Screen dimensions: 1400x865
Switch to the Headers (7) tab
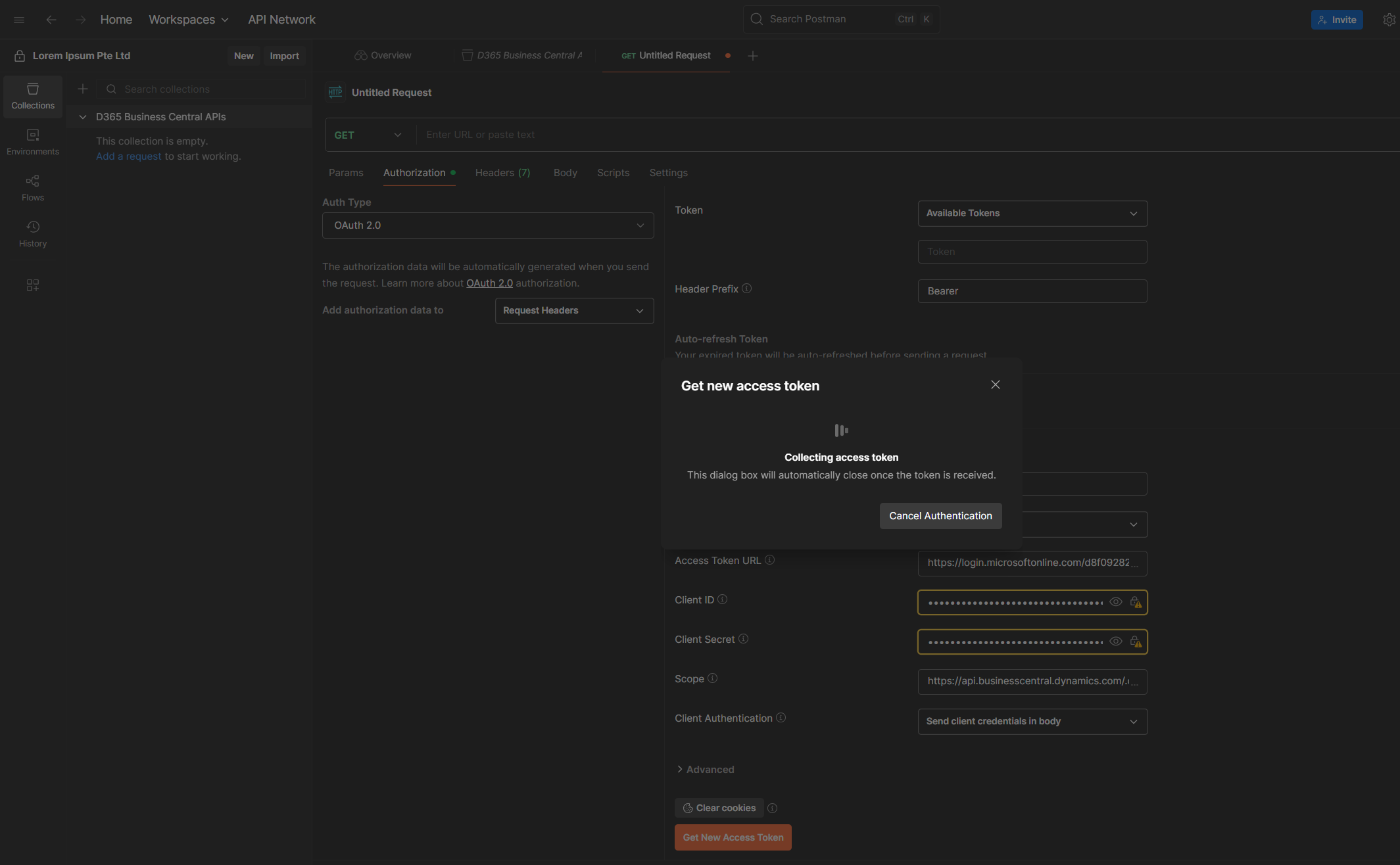point(502,173)
